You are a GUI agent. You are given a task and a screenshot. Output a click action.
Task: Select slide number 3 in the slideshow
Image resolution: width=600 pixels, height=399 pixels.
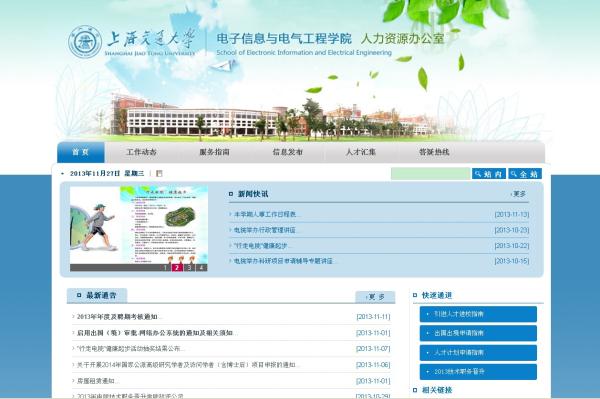189,267
